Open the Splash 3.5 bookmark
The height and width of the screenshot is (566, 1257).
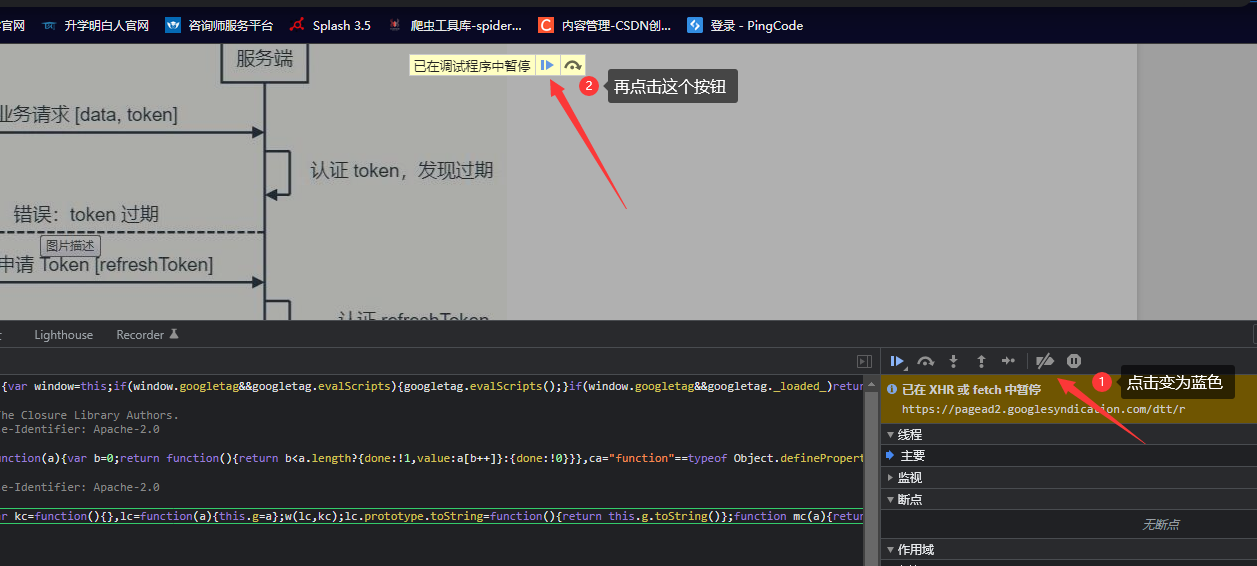coord(330,26)
